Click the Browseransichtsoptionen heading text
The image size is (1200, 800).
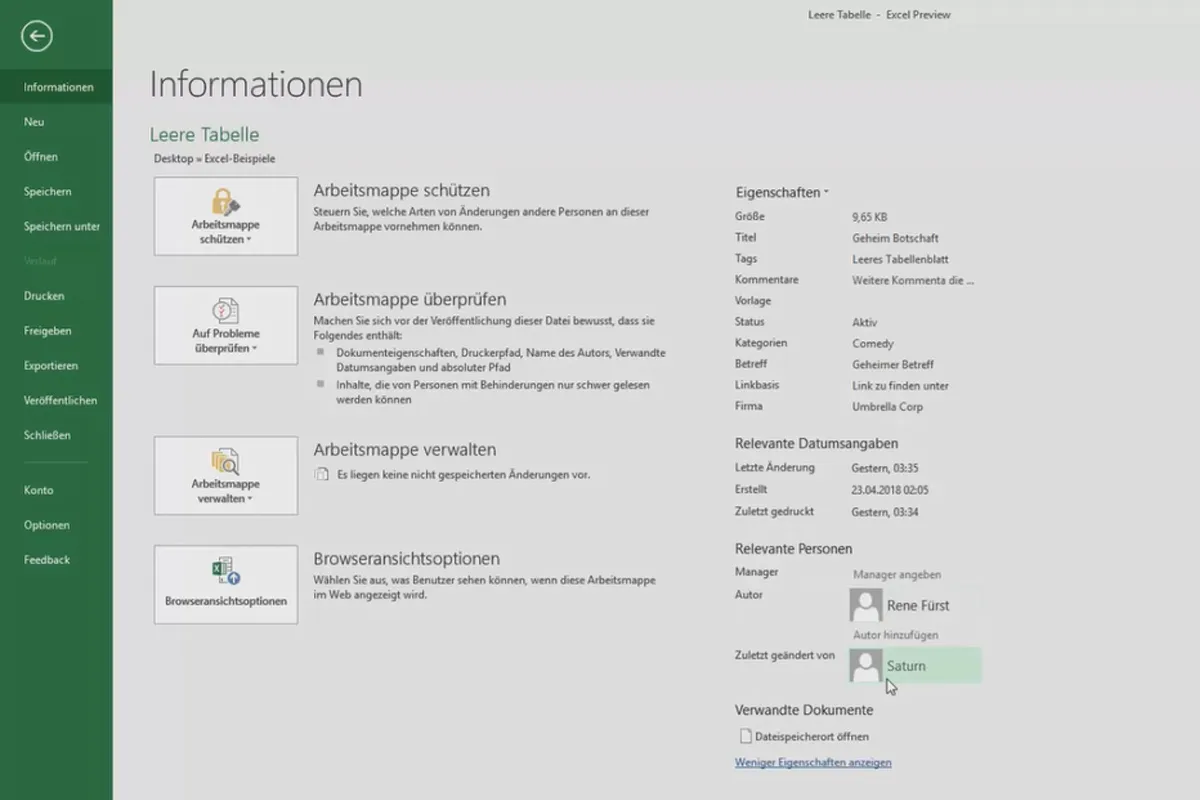(407, 559)
